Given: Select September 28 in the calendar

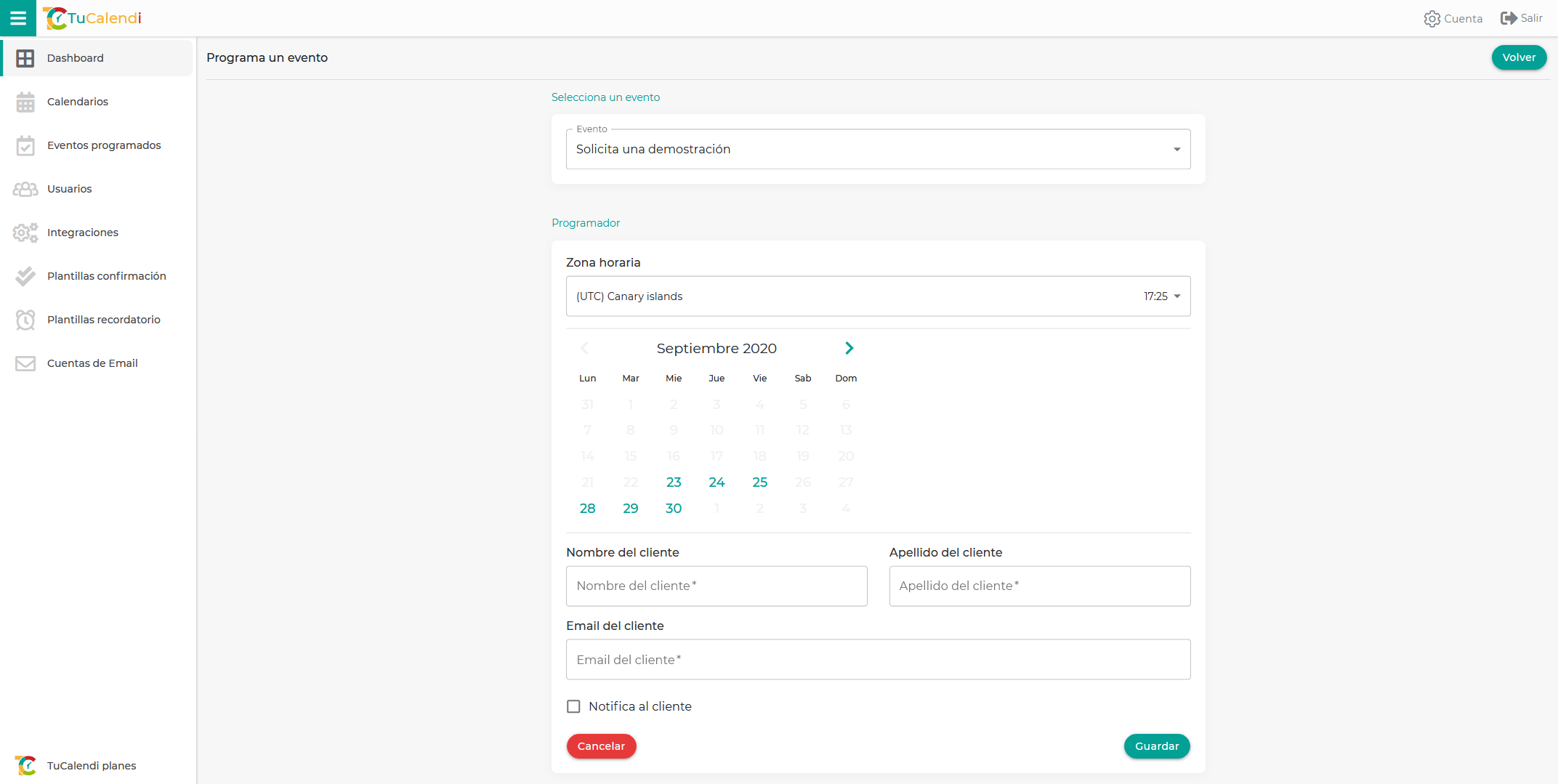Looking at the screenshot, I should point(587,509).
